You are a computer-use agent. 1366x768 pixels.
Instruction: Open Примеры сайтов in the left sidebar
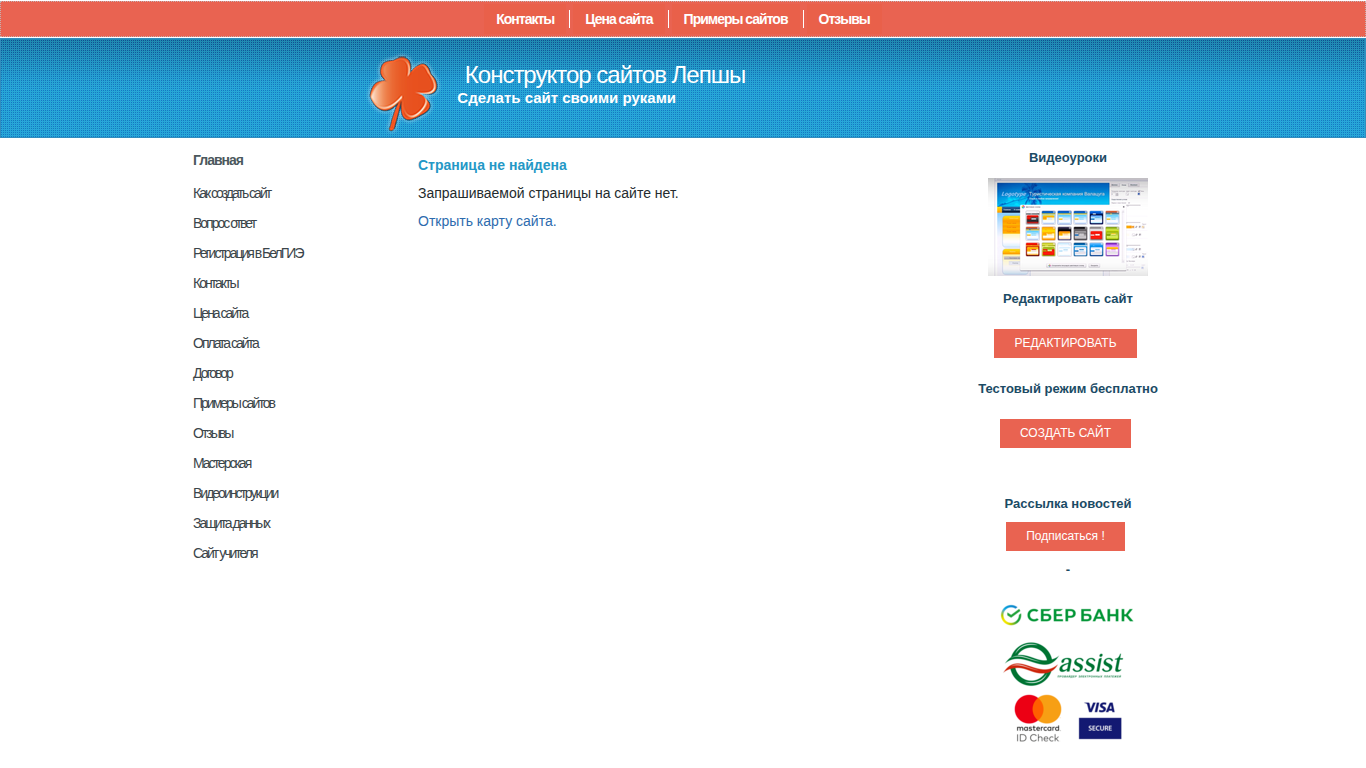234,403
